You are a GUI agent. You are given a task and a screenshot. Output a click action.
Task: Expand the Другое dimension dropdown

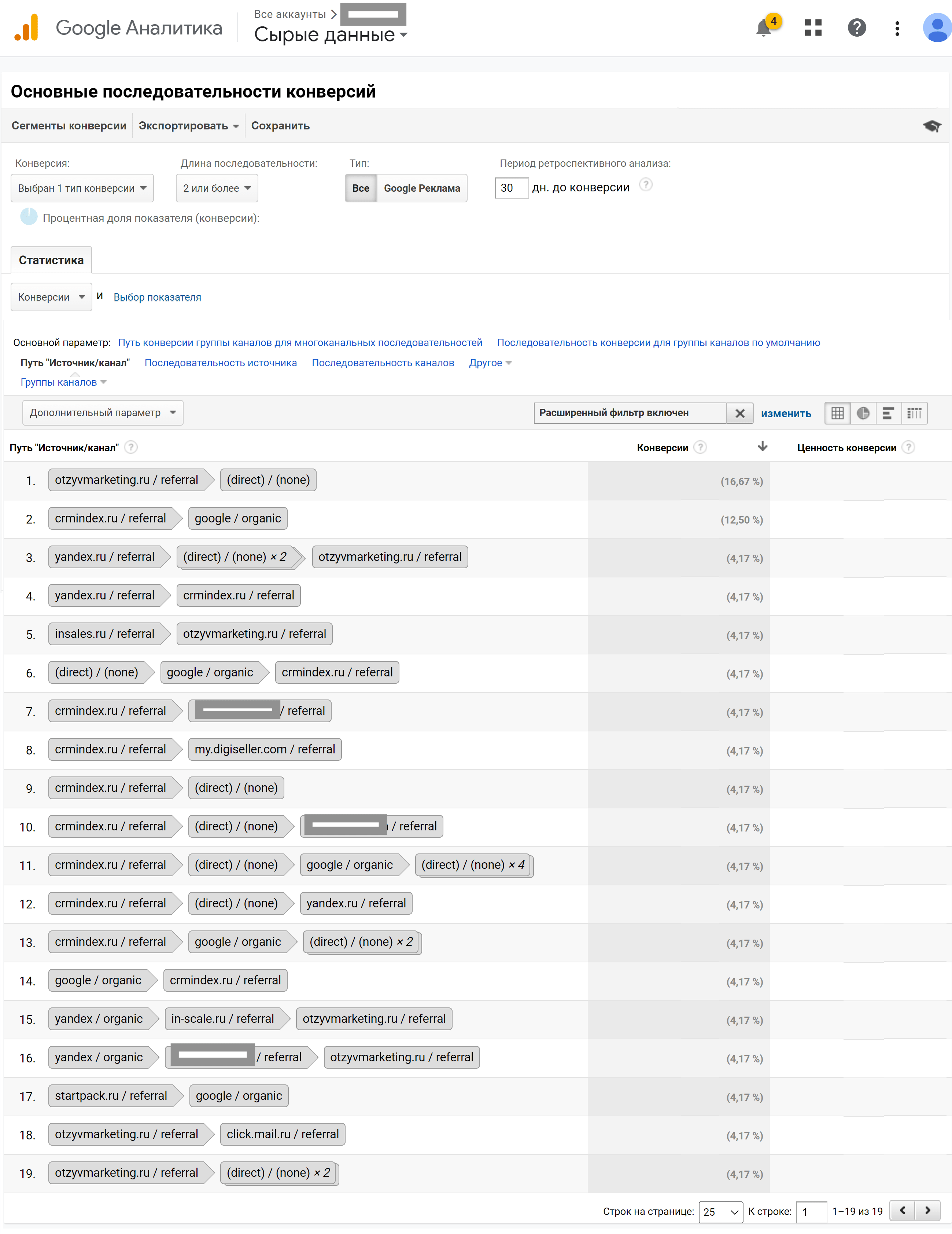click(490, 363)
